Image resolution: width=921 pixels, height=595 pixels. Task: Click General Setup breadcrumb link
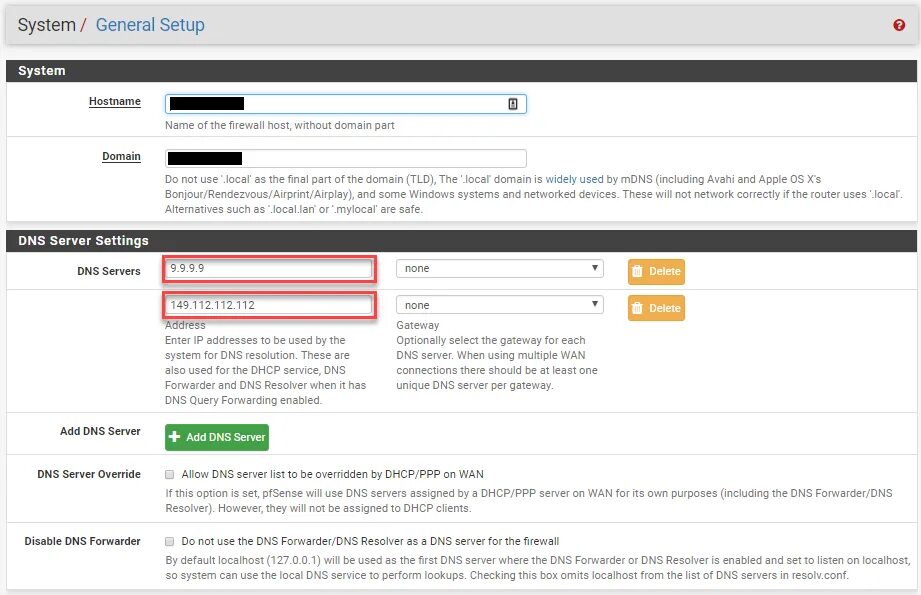click(150, 25)
